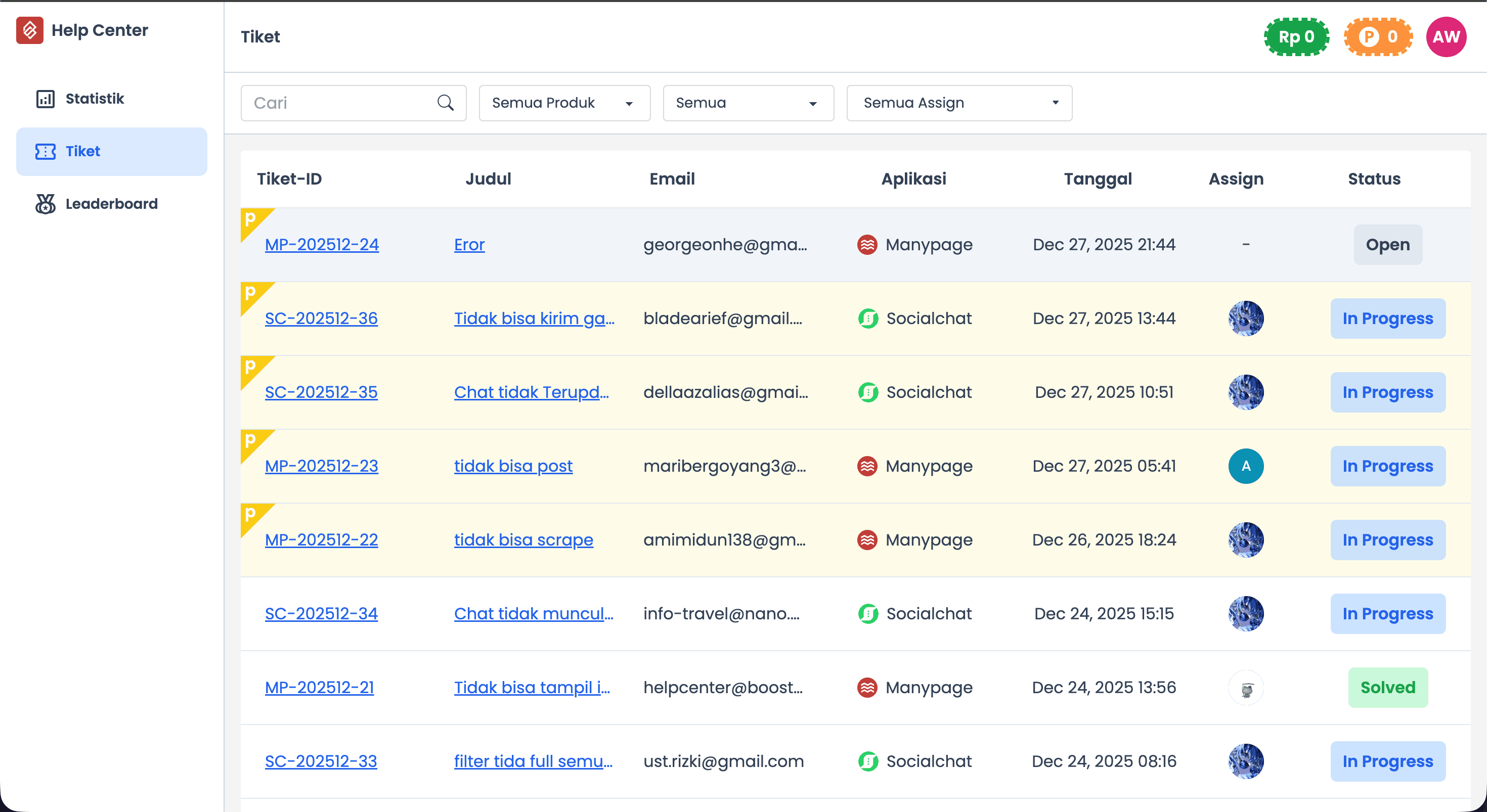
Task: Open ticket MP-202512-21
Action: click(x=319, y=688)
